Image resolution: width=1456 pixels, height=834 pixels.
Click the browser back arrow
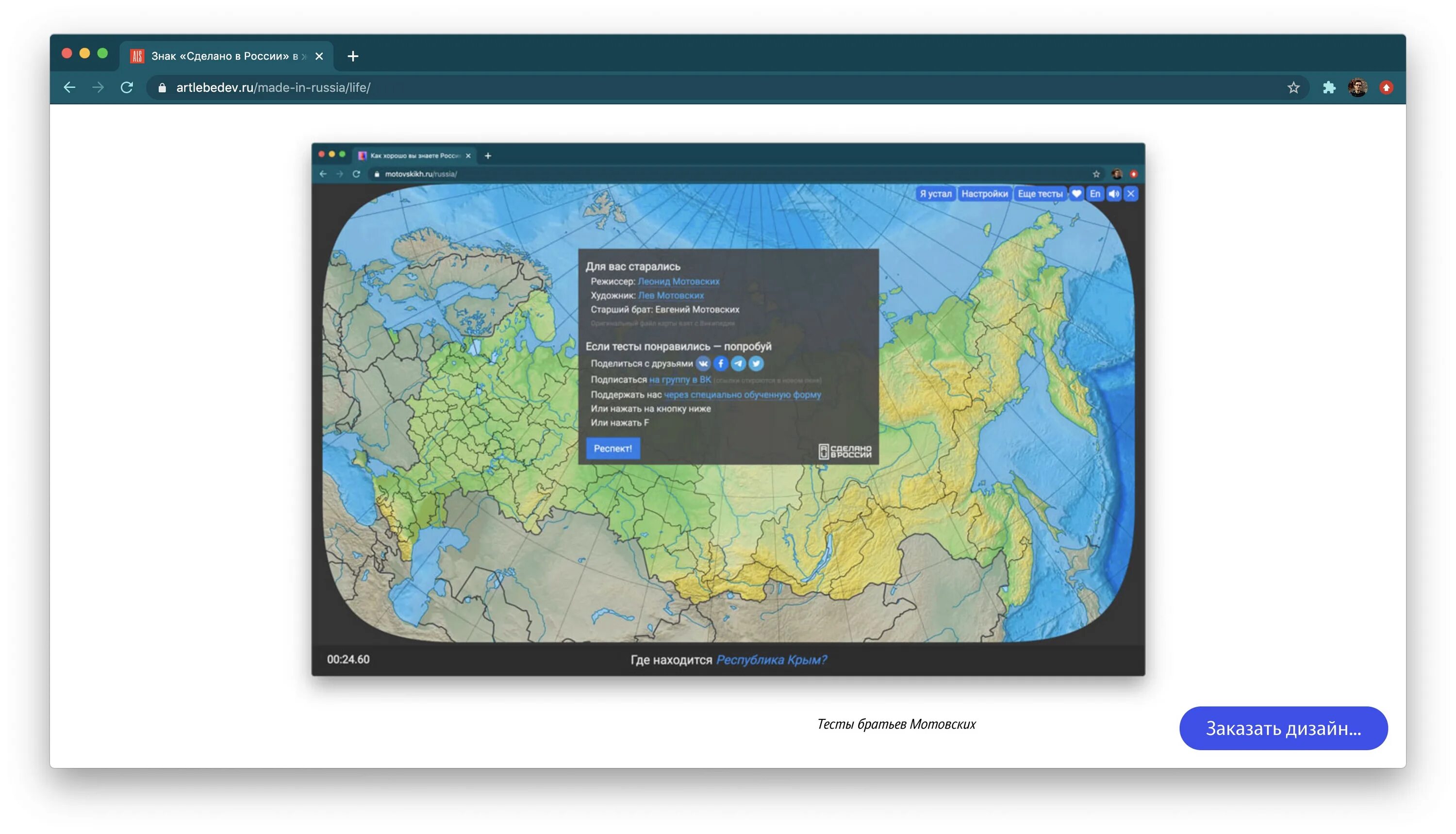[x=69, y=88]
